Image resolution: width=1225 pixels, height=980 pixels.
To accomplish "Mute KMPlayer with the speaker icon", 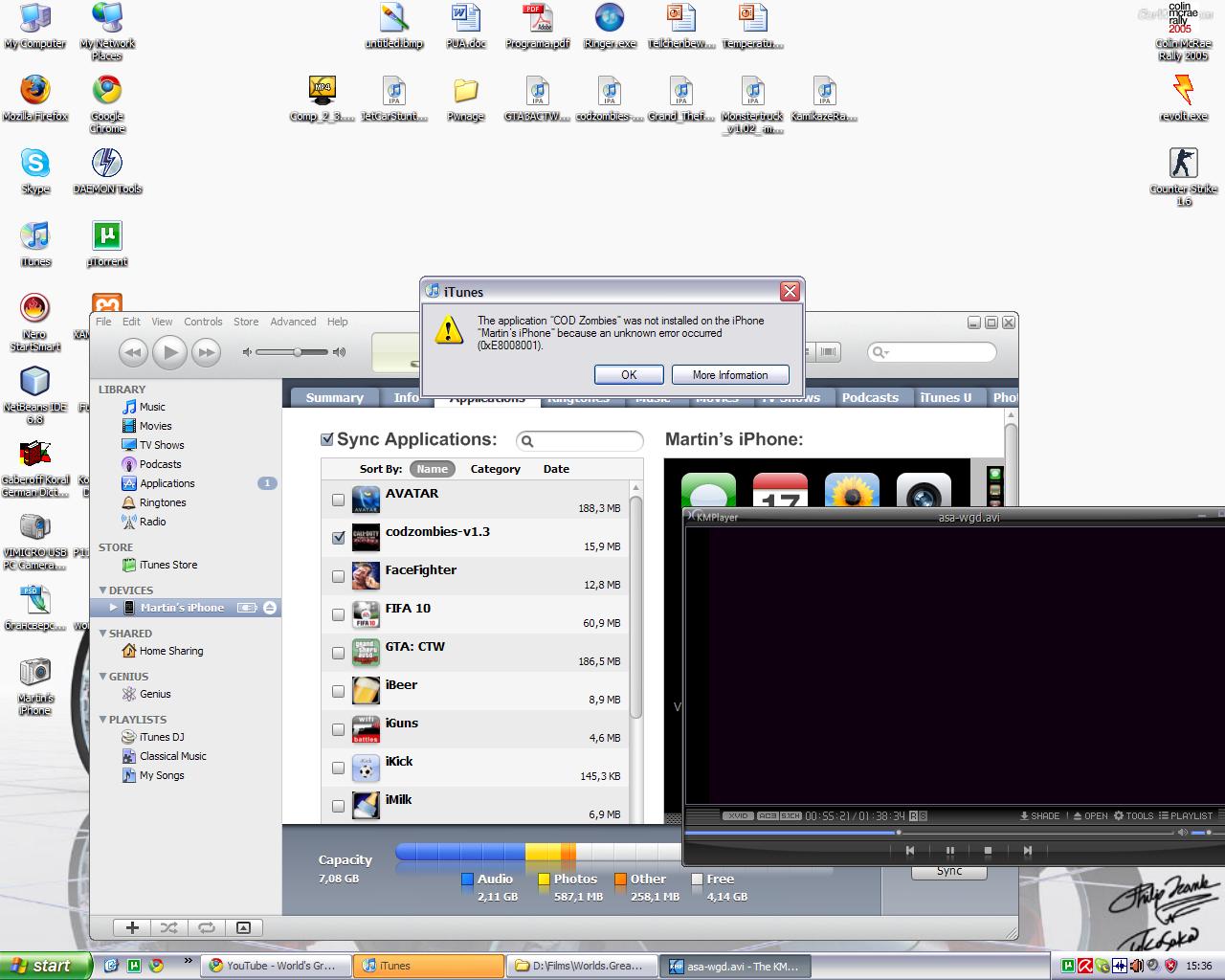I will click(x=1183, y=833).
